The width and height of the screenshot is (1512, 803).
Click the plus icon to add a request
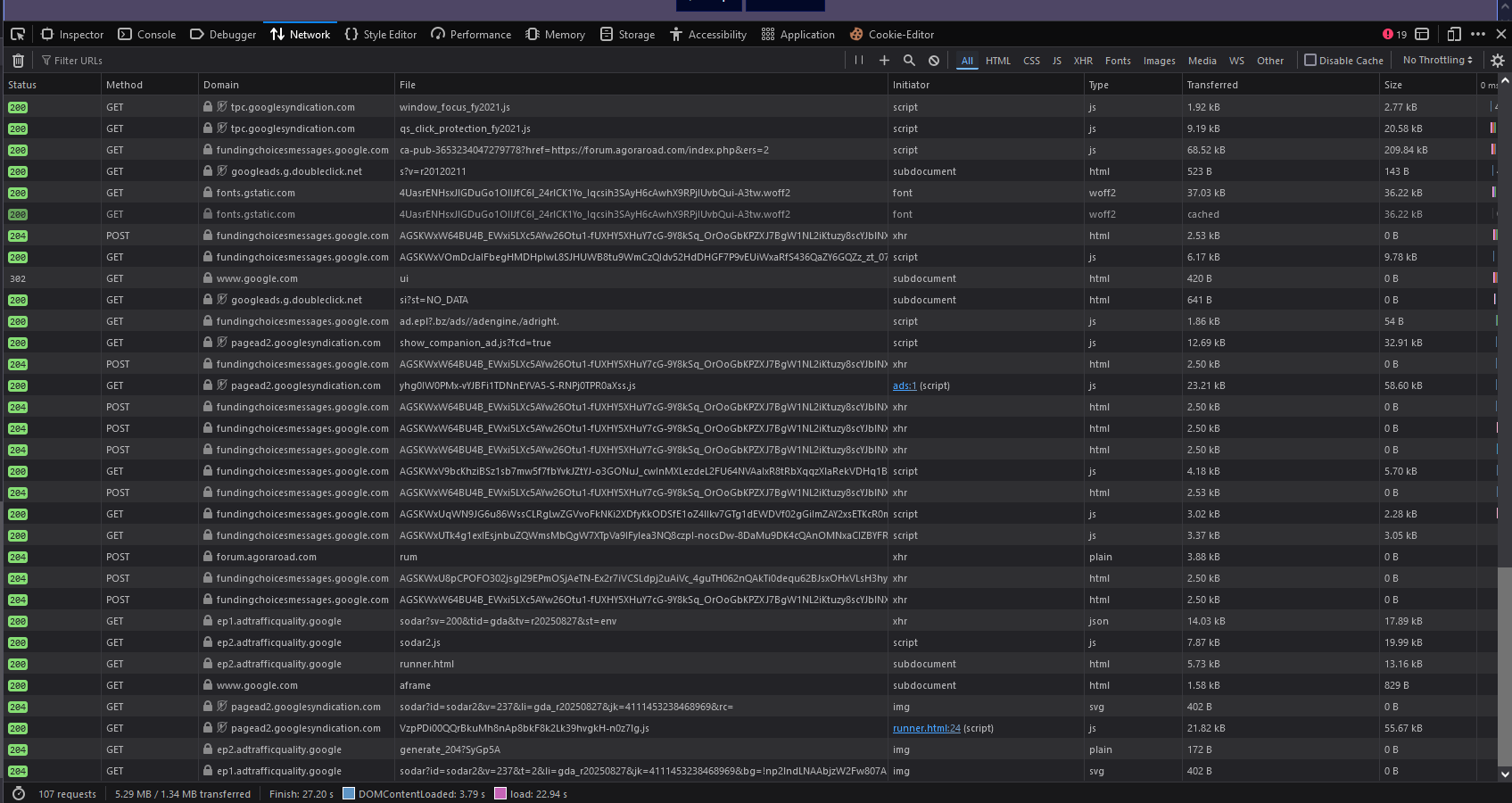click(884, 61)
